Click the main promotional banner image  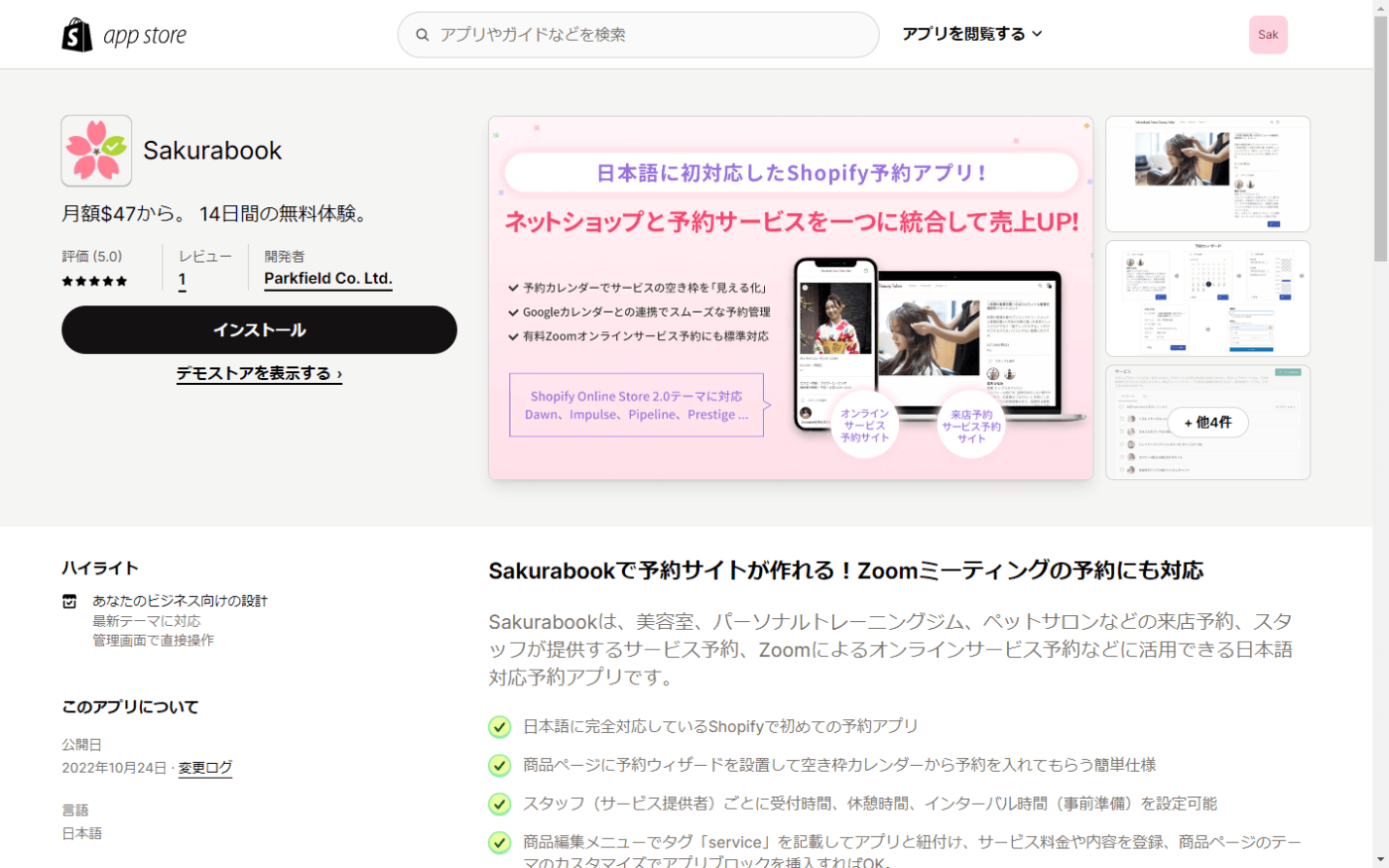pyautogui.click(x=790, y=298)
